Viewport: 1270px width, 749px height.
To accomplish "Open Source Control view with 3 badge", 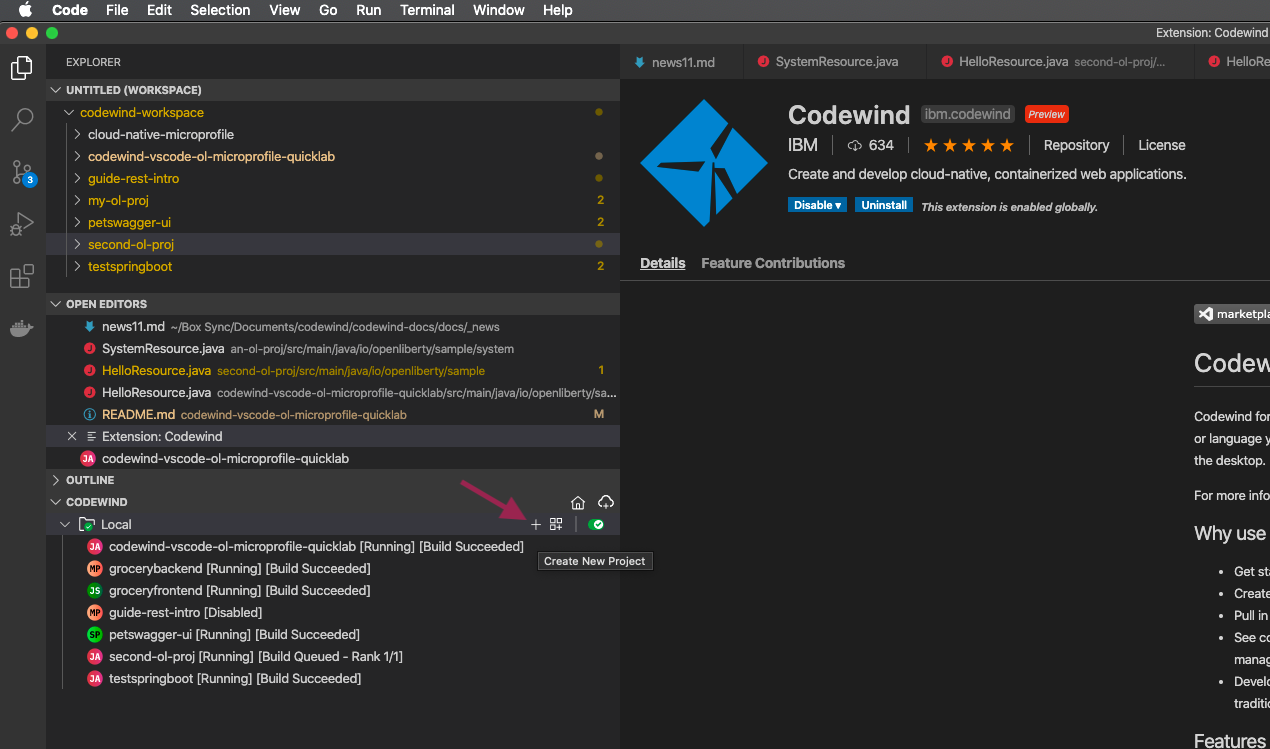I will click(22, 172).
